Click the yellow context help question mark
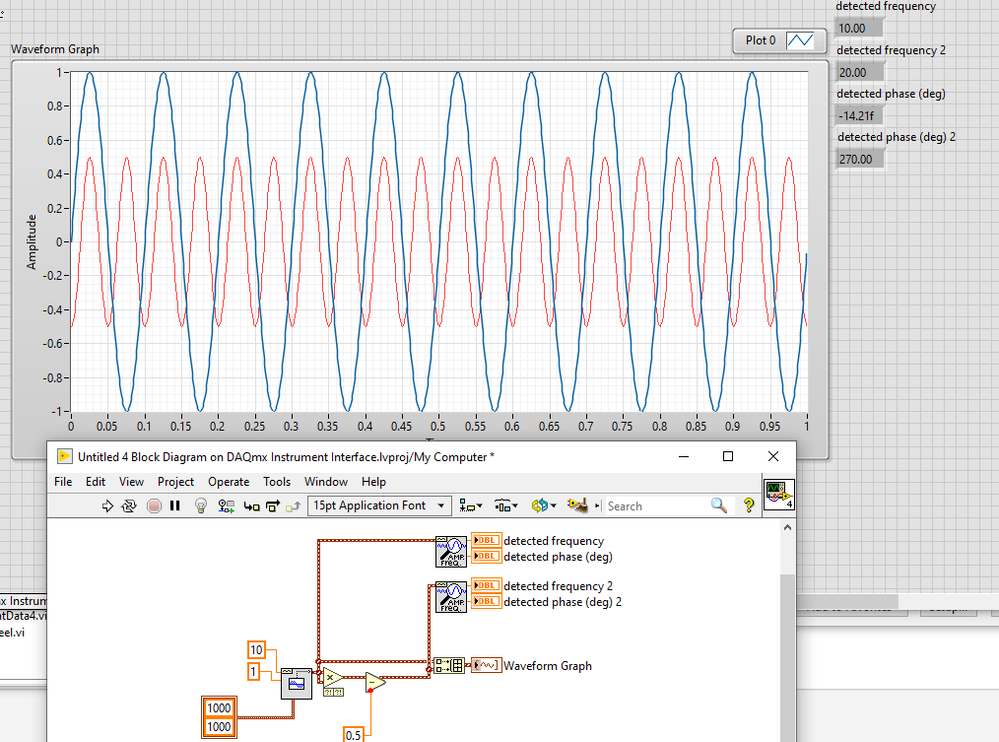The width and height of the screenshot is (999, 742). coord(748,506)
